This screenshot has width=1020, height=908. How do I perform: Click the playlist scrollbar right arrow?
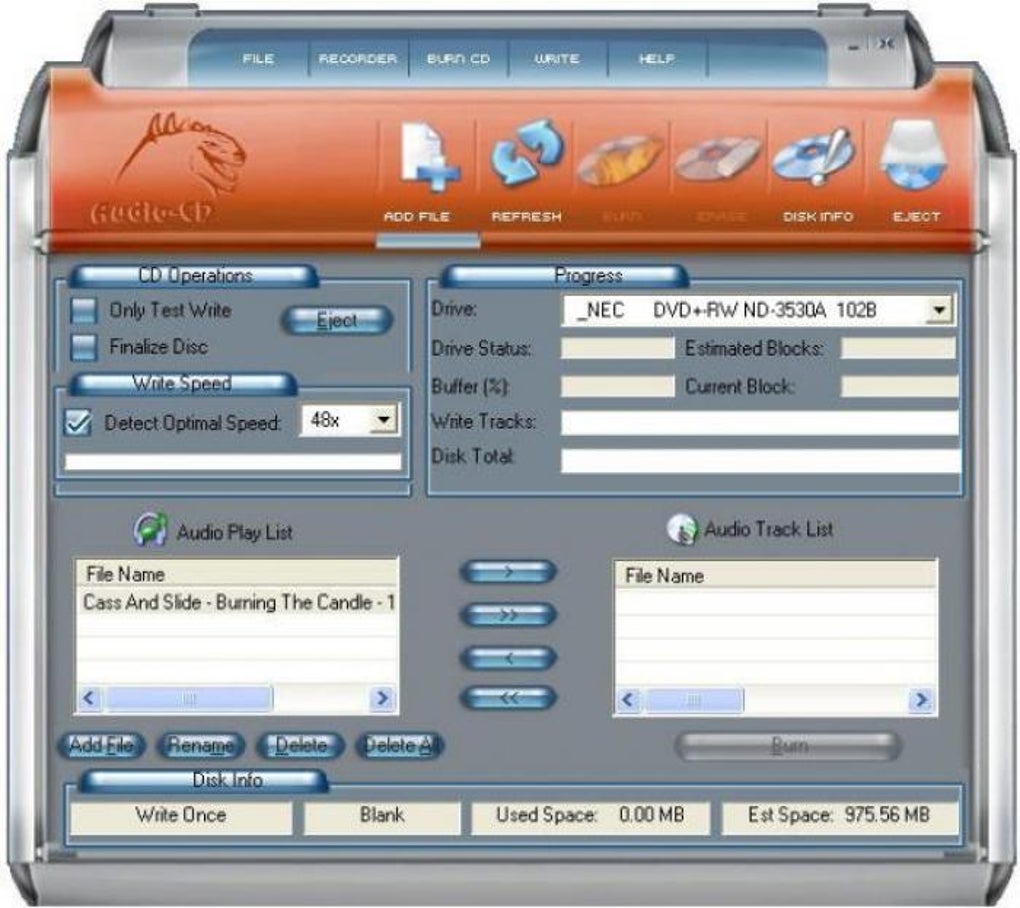(382, 699)
